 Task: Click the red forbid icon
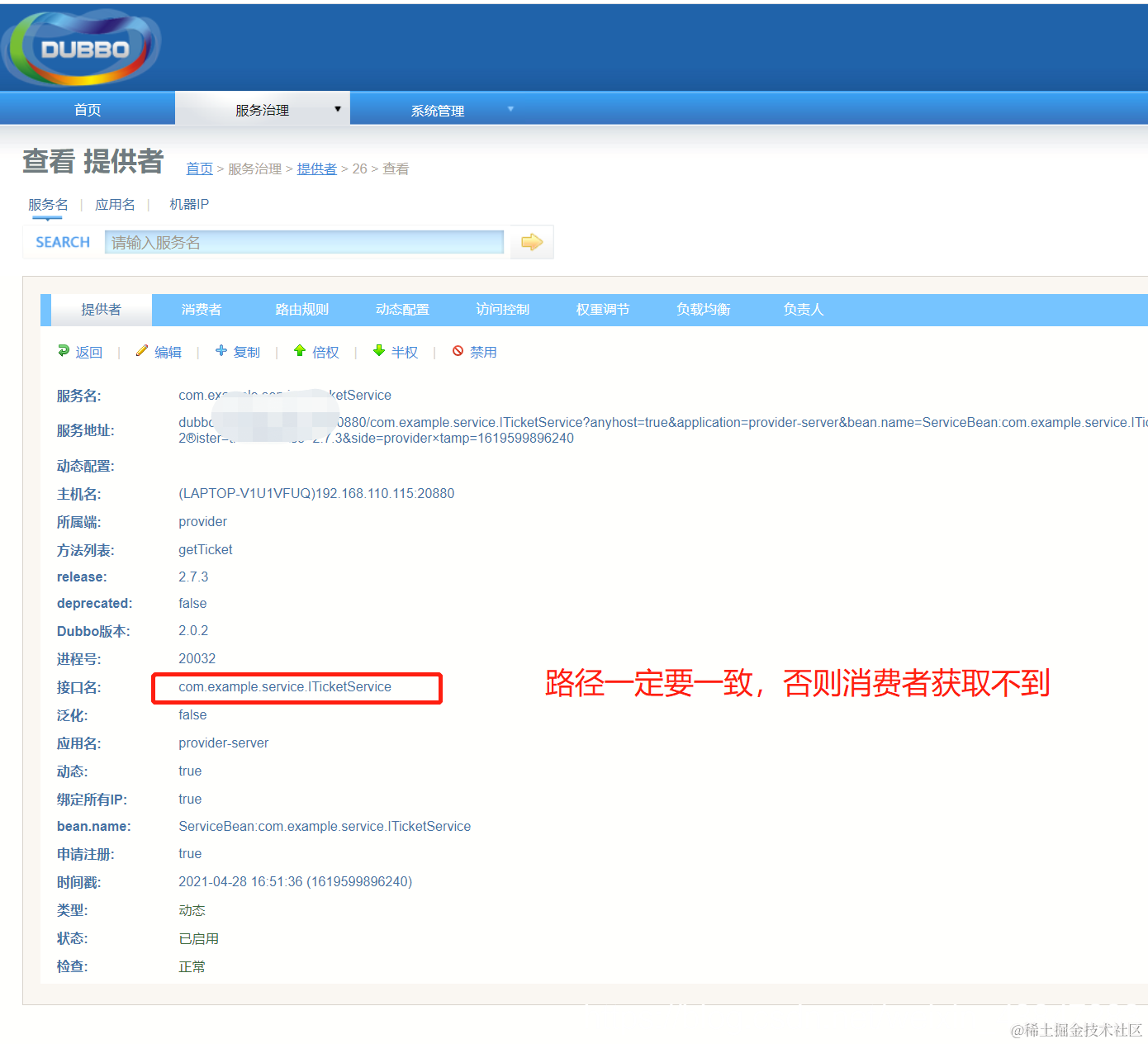pos(458,351)
